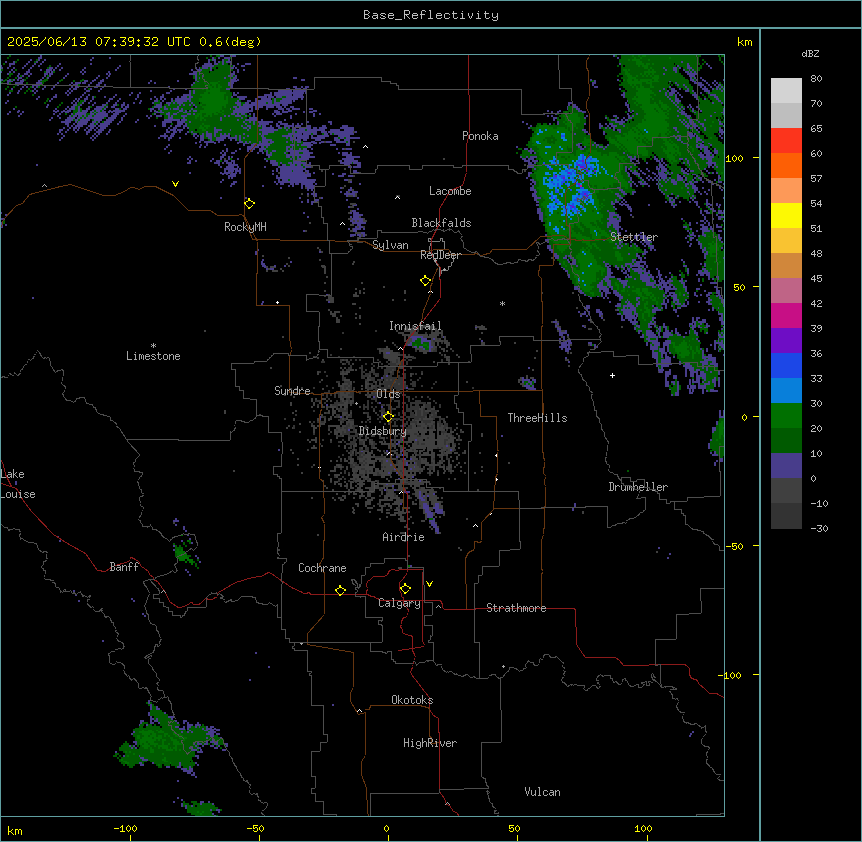This screenshot has height=842, width=862.
Task: Click the yellow V marker northwest of RockyMH
Action: click(x=175, y=184)
